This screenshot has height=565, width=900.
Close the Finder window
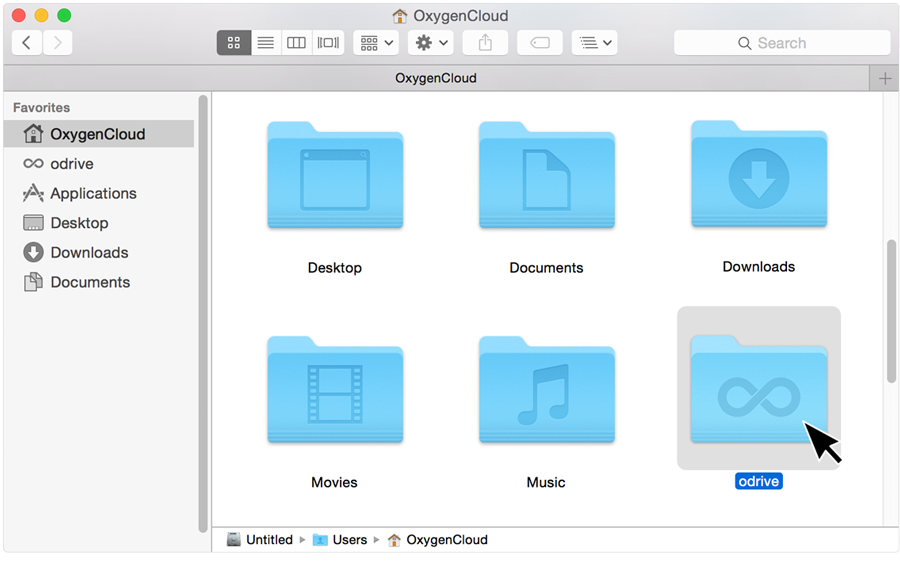click(19, 16)
